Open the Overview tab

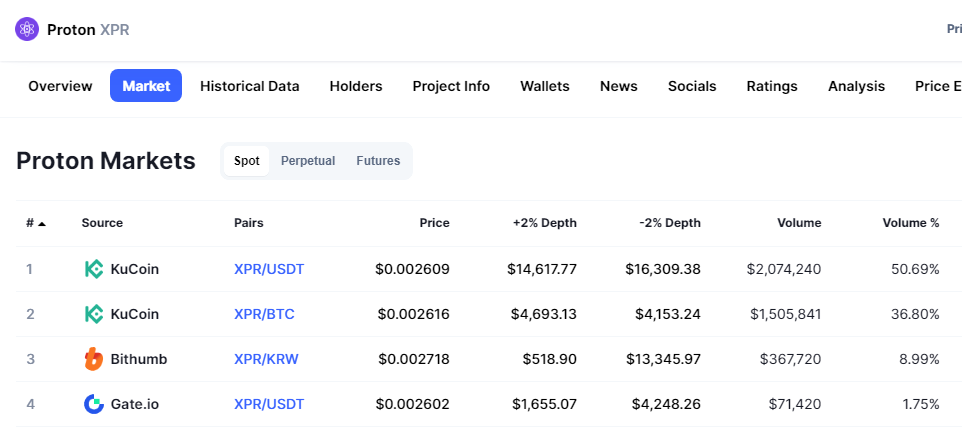coord(60,86)
